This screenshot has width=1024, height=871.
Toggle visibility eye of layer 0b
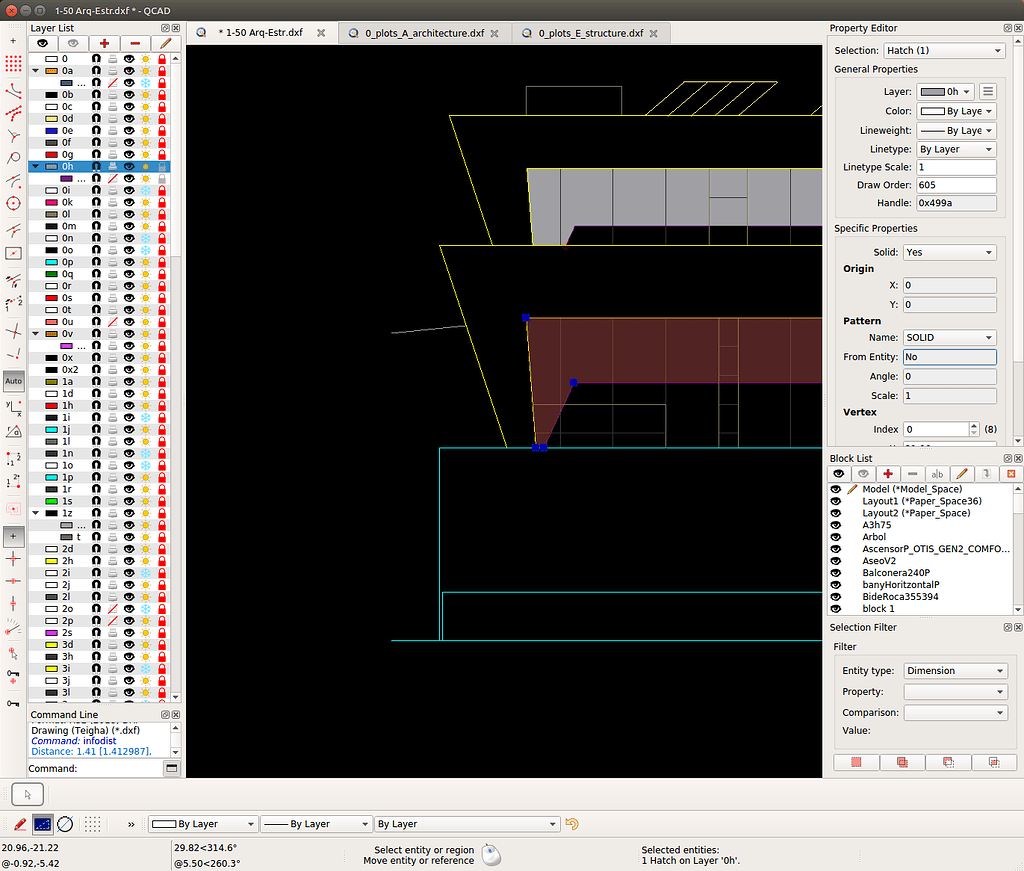point(129,95)
